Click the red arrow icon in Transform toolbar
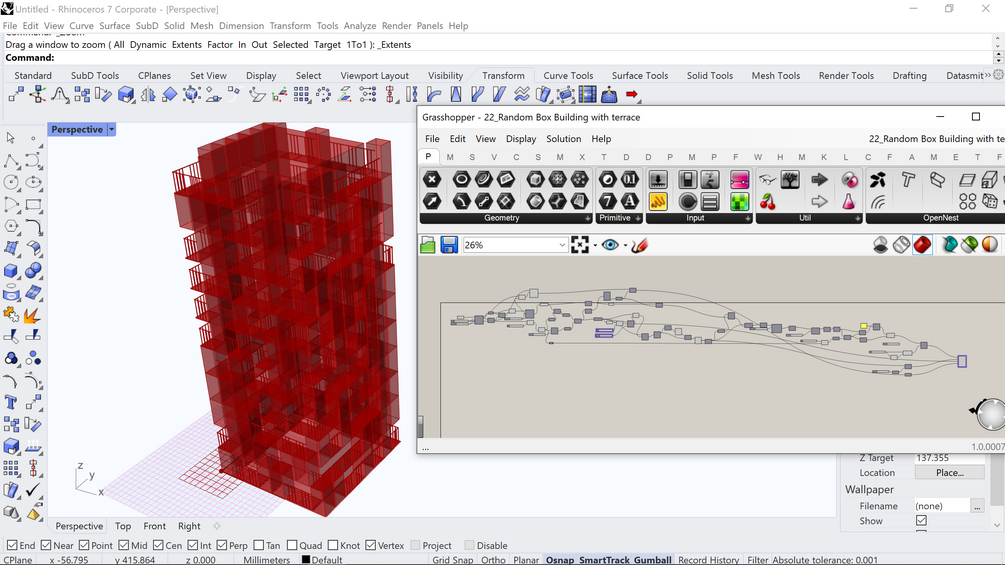This screenshot has height=565, width=1005. click(x=633, y=95)
